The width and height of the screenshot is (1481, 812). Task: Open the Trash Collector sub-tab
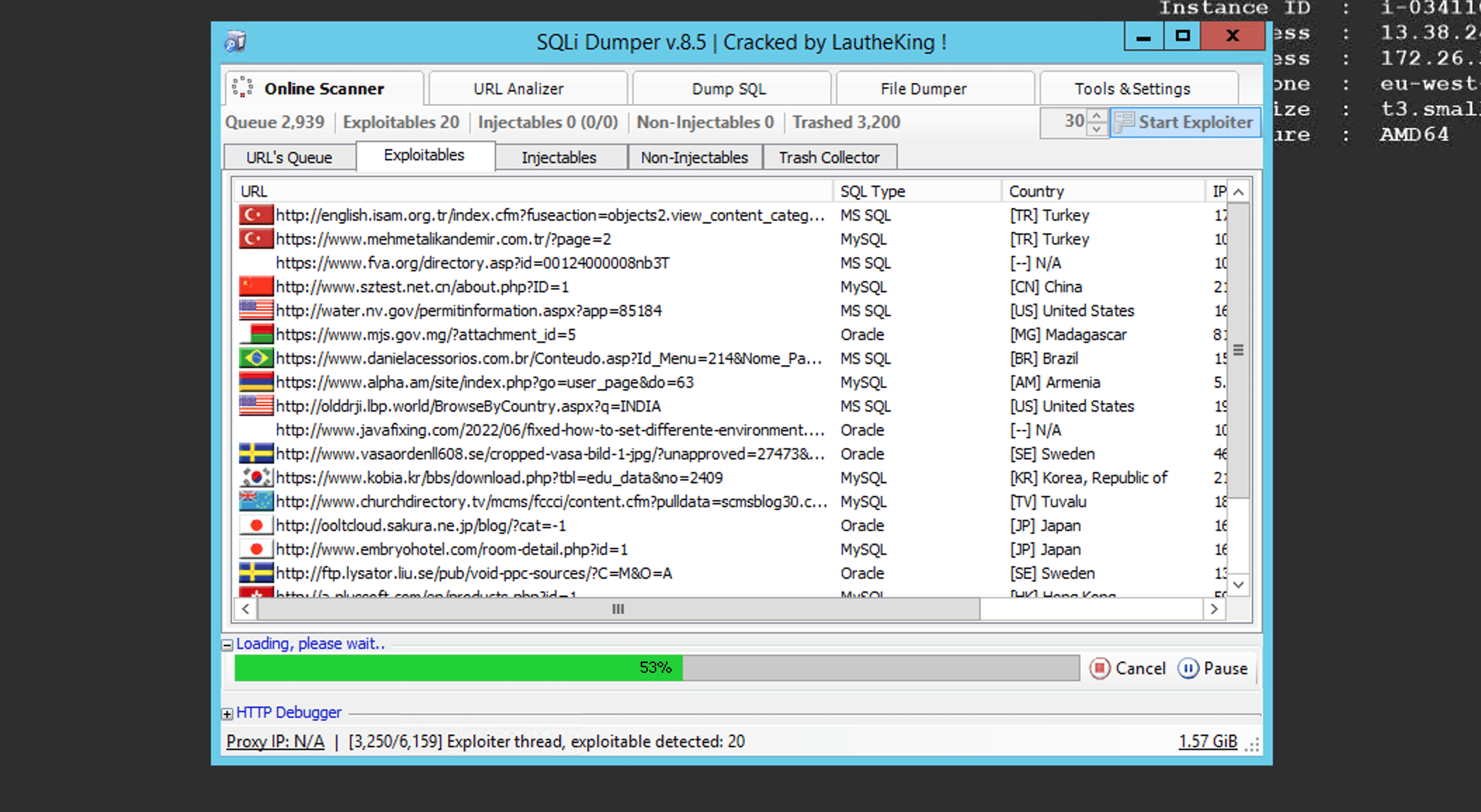tap(828, 157)
